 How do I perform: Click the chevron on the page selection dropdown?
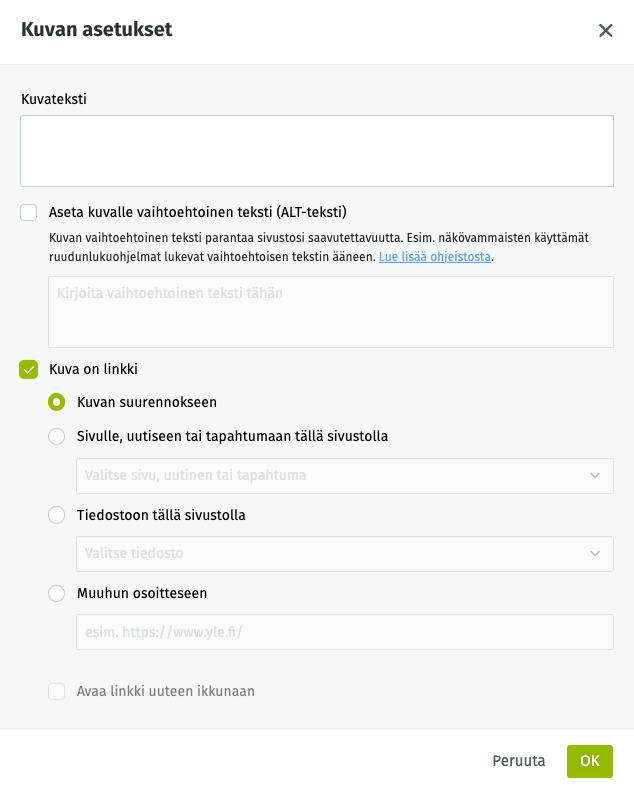coord(595,475)
